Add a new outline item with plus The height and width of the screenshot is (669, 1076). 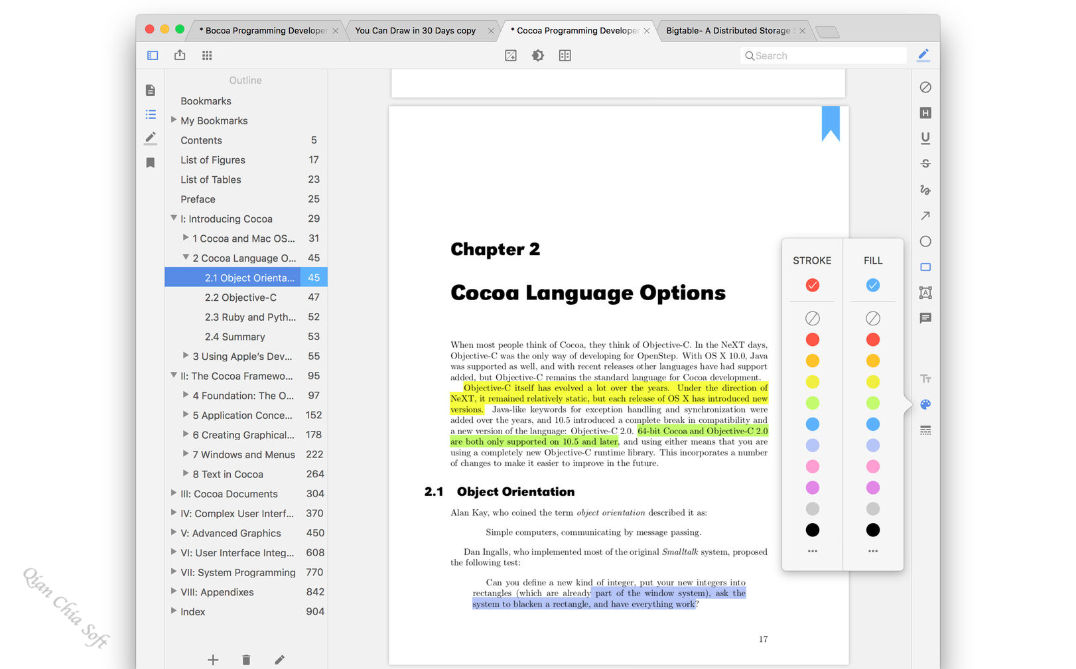coord(213,659)
